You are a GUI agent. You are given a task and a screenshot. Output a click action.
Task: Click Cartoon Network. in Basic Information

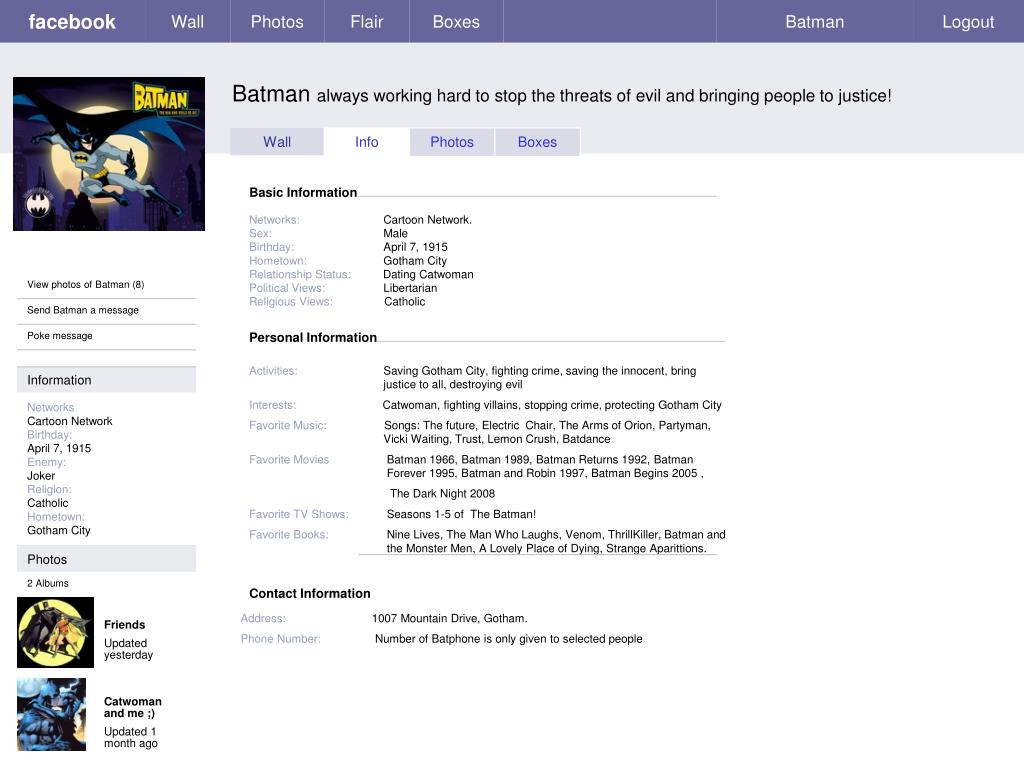[427, 219]
